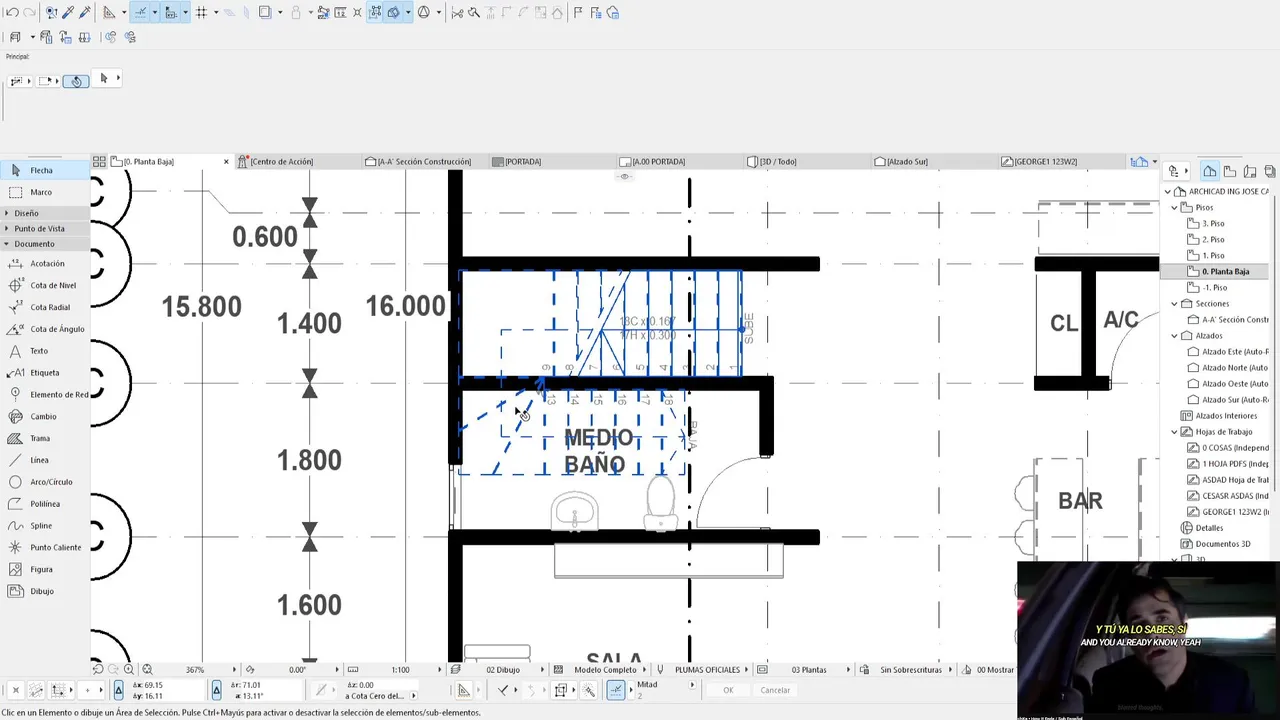Select the Flecha arrow tool
The width and height of the screenshot is (1280, 720).
(x=45, y=170)
